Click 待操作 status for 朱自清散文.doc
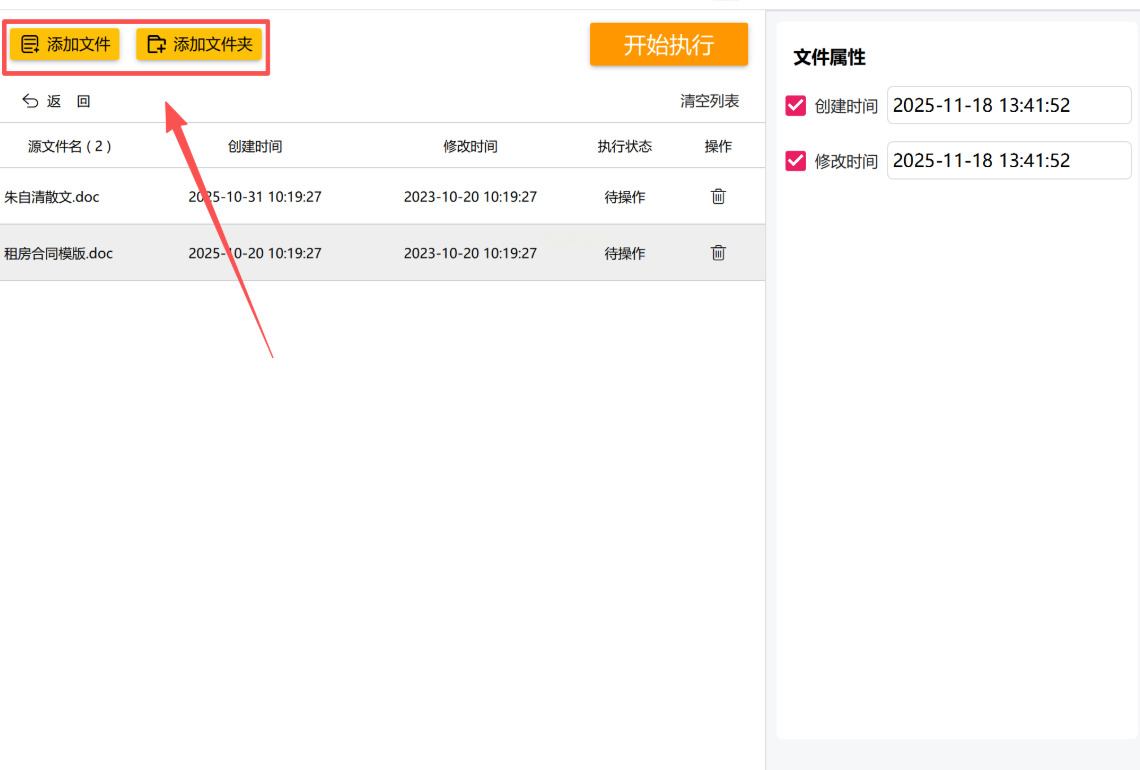Screen dimensions: 1140x770 click(625, 197)
